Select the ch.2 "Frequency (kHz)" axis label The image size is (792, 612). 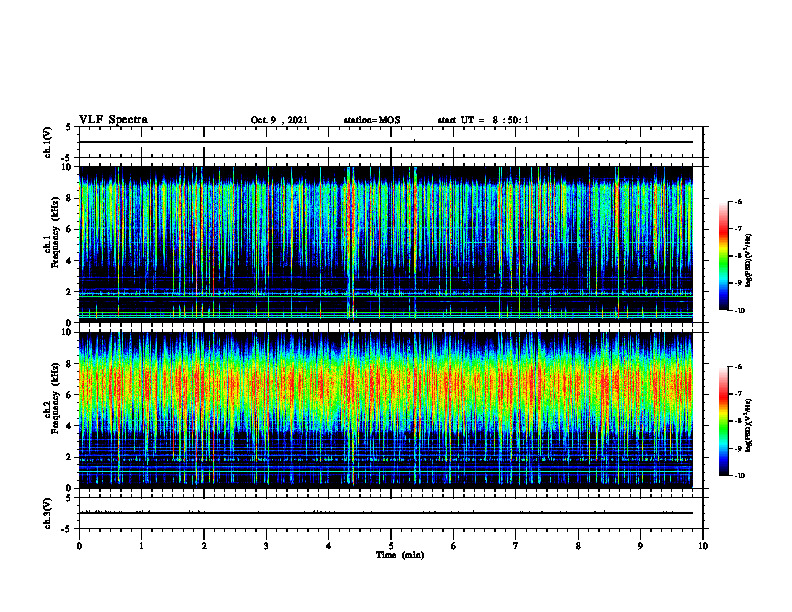click(55, 398)
